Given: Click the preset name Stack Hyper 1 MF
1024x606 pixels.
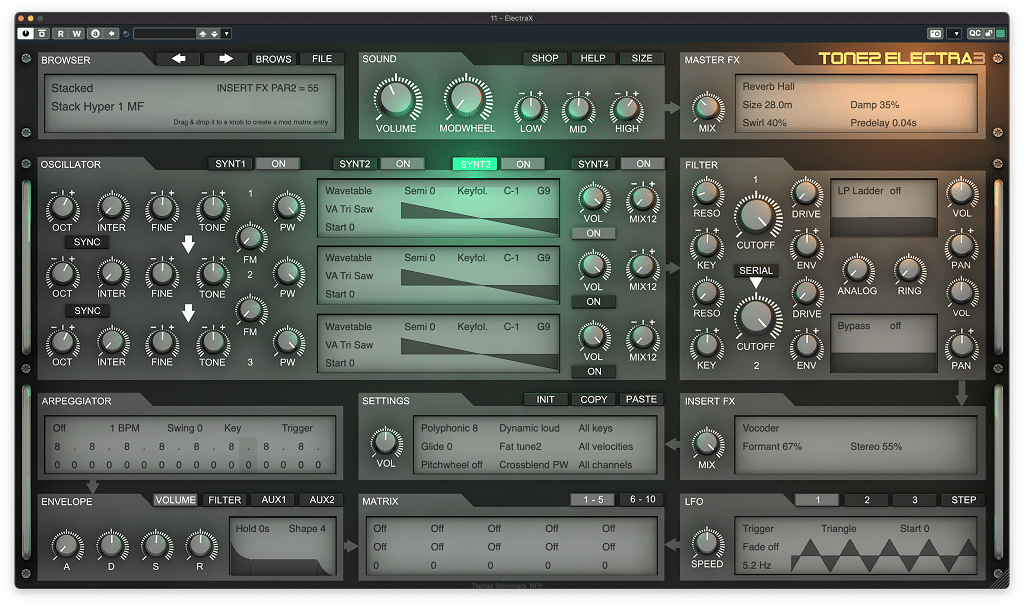Looking at the screenshot, I should point(98,106).
